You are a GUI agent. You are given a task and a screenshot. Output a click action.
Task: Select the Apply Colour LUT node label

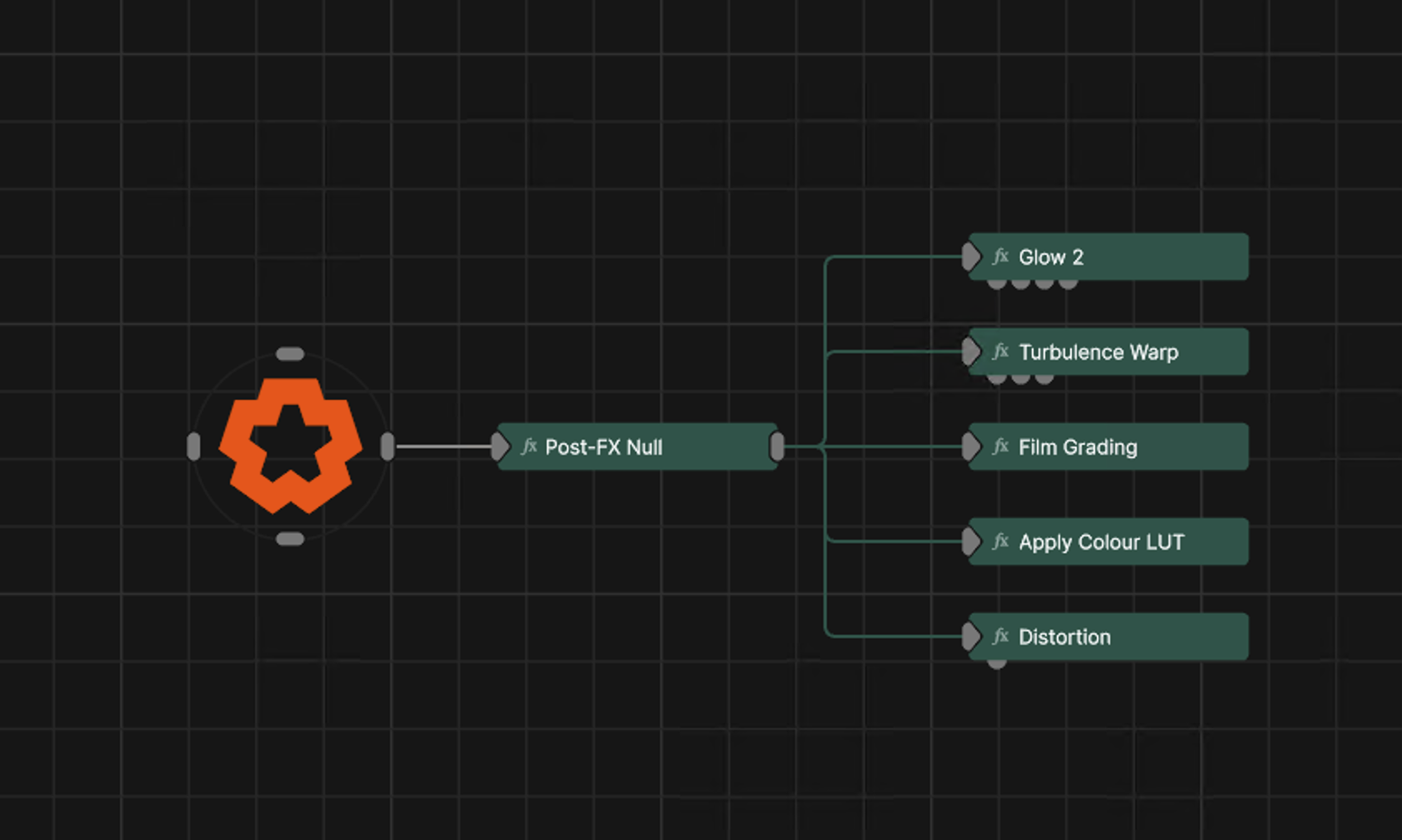tap(1100, 542)
